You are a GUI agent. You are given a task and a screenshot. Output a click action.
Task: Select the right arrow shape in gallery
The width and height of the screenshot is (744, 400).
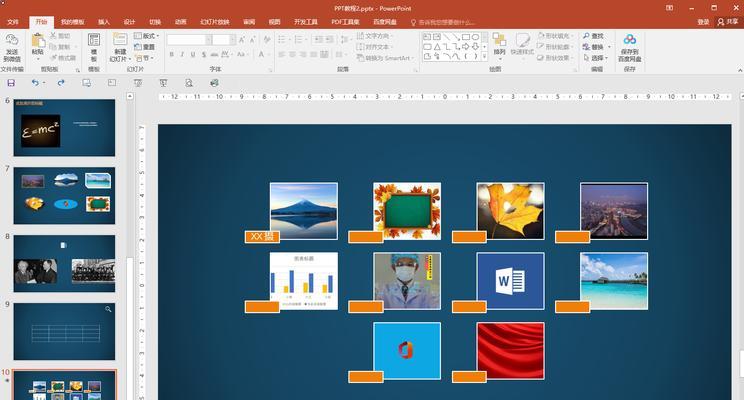coord(465,47)
